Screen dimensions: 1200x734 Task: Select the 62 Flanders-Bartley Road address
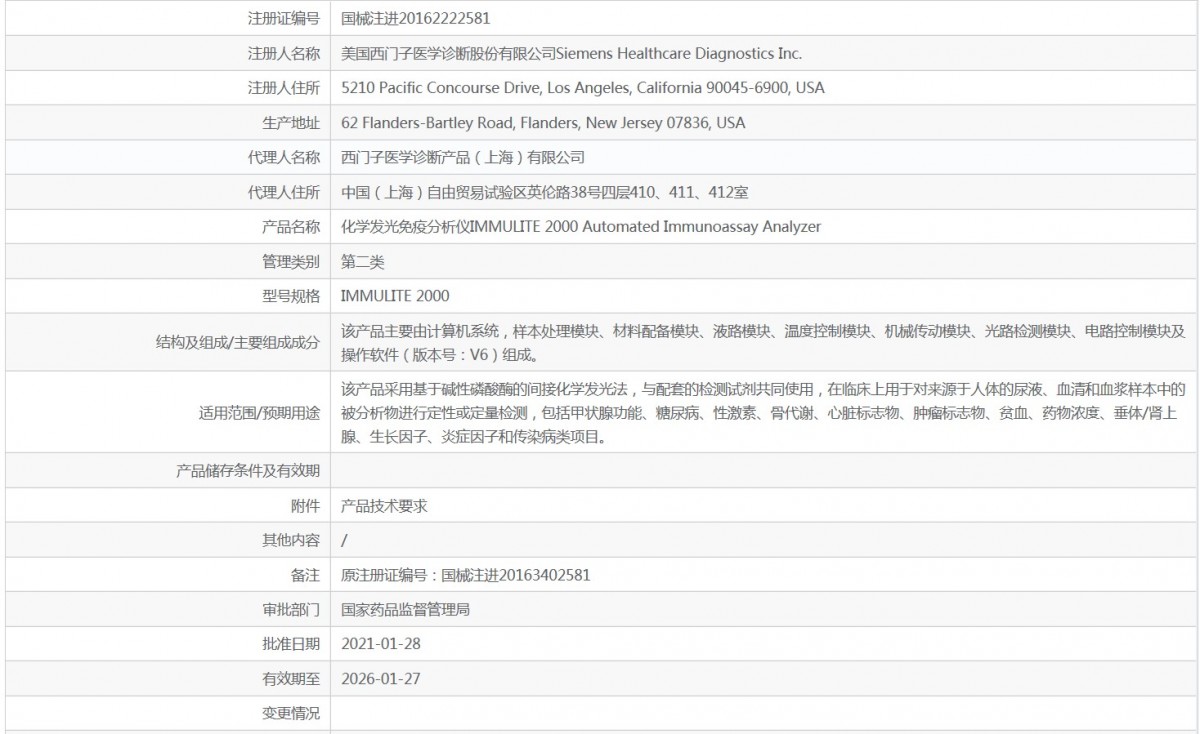coord(543,123)
